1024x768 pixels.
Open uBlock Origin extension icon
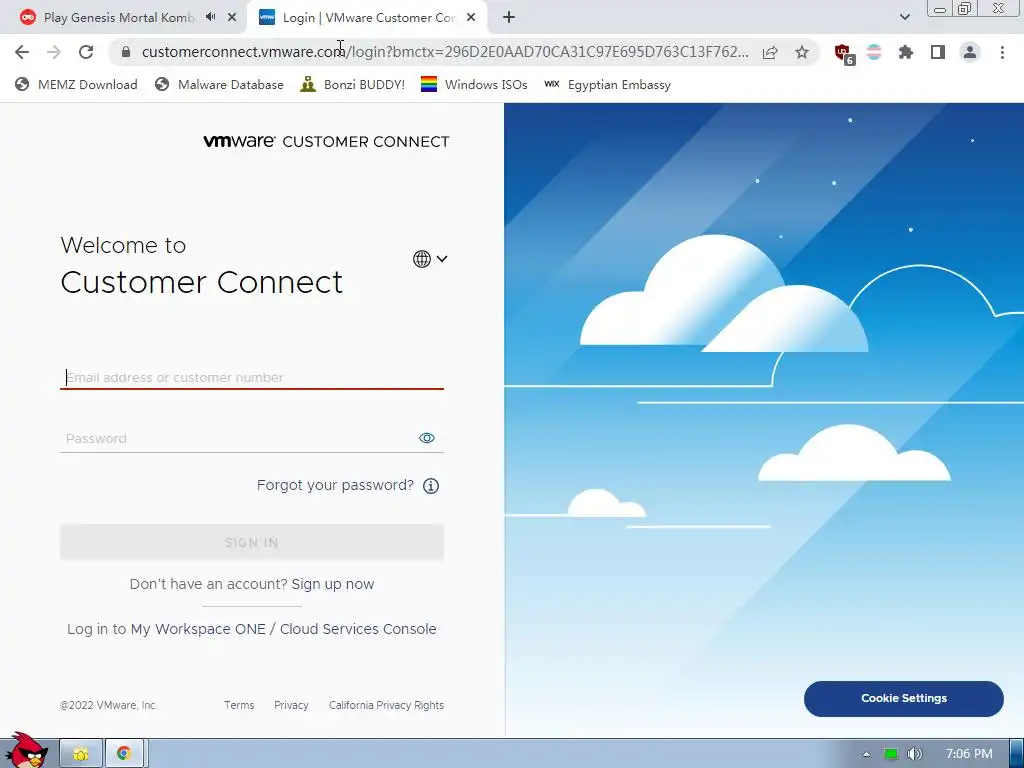point(844,53)
